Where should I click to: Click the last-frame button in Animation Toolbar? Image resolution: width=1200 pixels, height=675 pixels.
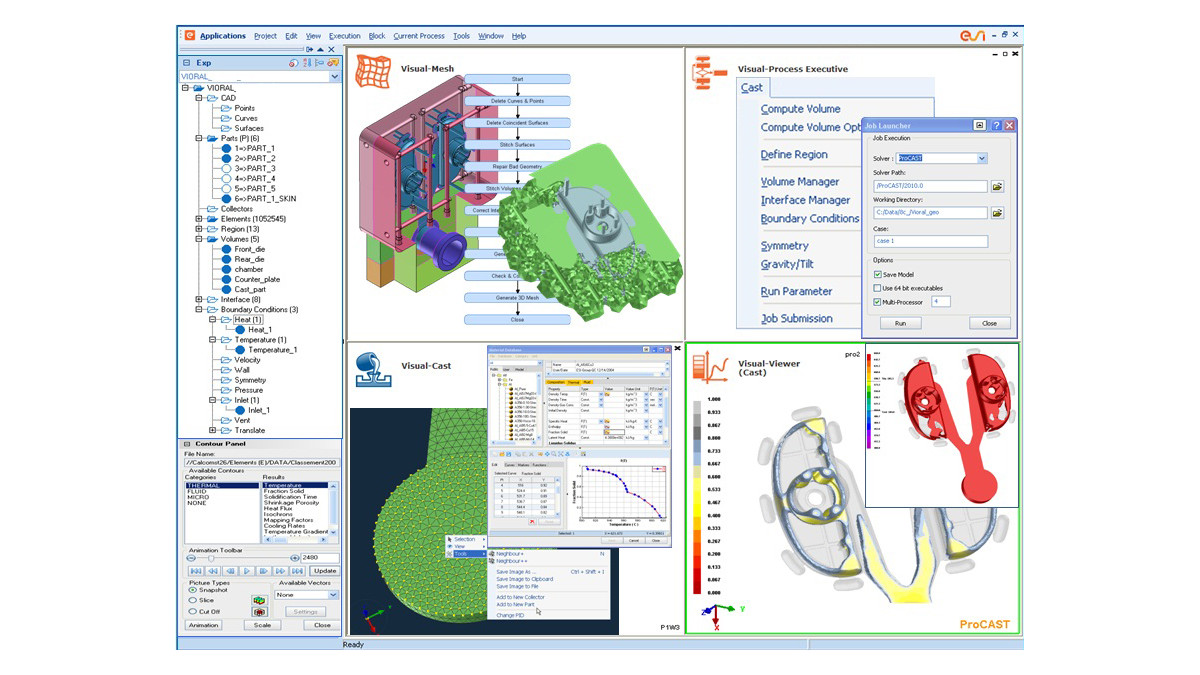(x=299, y=571)
